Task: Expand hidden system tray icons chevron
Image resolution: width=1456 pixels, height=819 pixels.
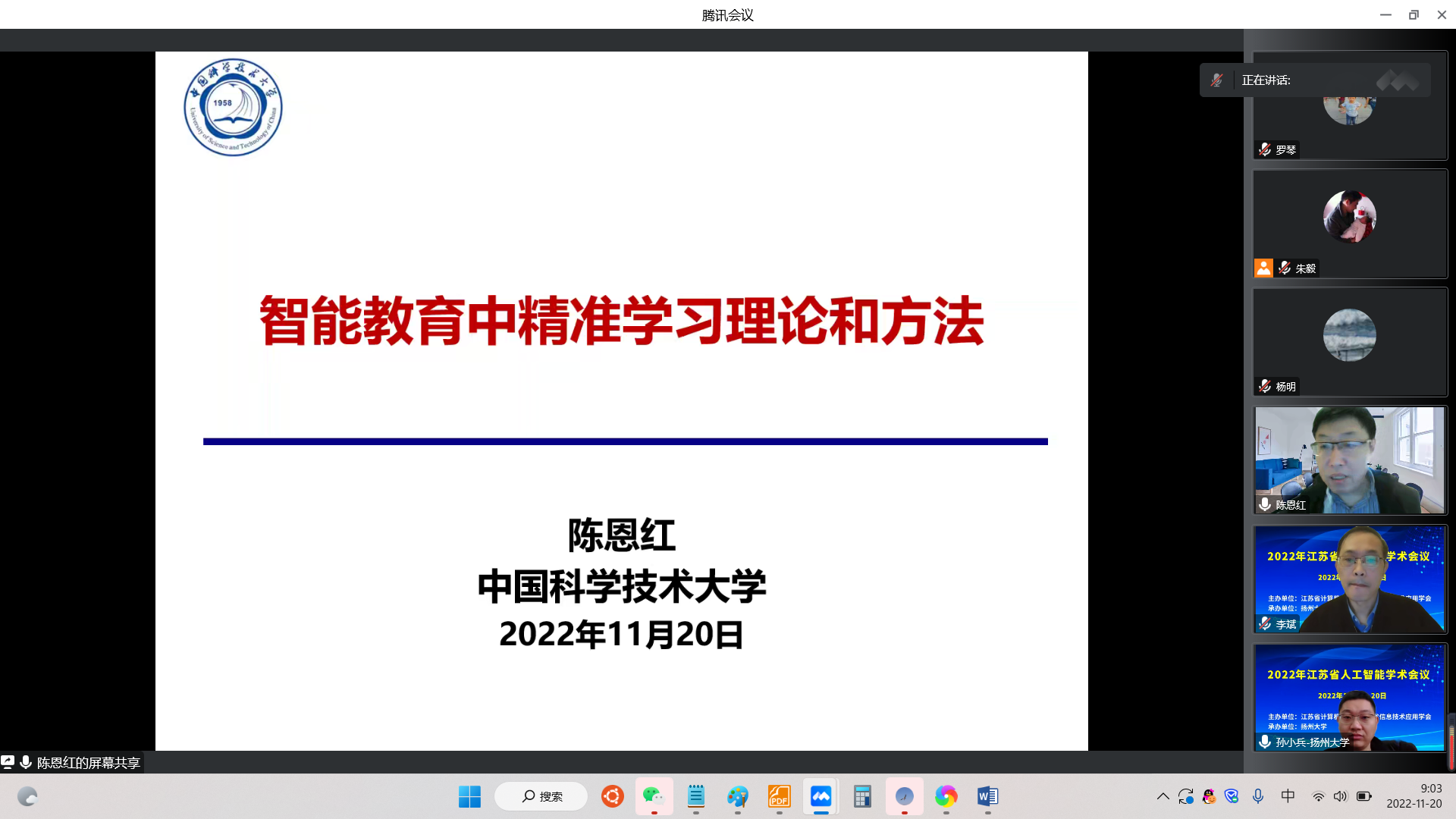Action: 1163,796
